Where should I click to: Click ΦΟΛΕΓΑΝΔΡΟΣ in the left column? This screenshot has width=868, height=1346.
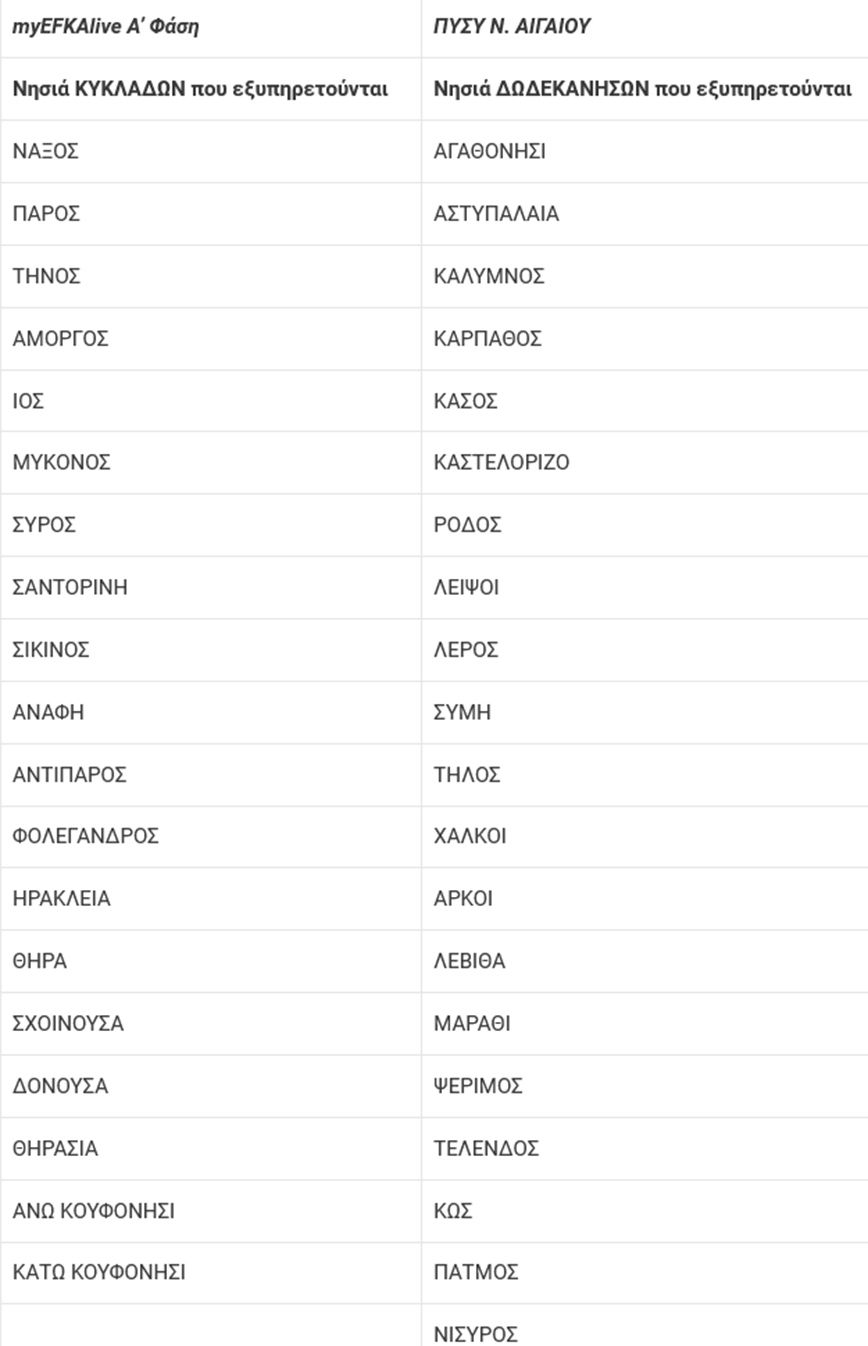85,836
